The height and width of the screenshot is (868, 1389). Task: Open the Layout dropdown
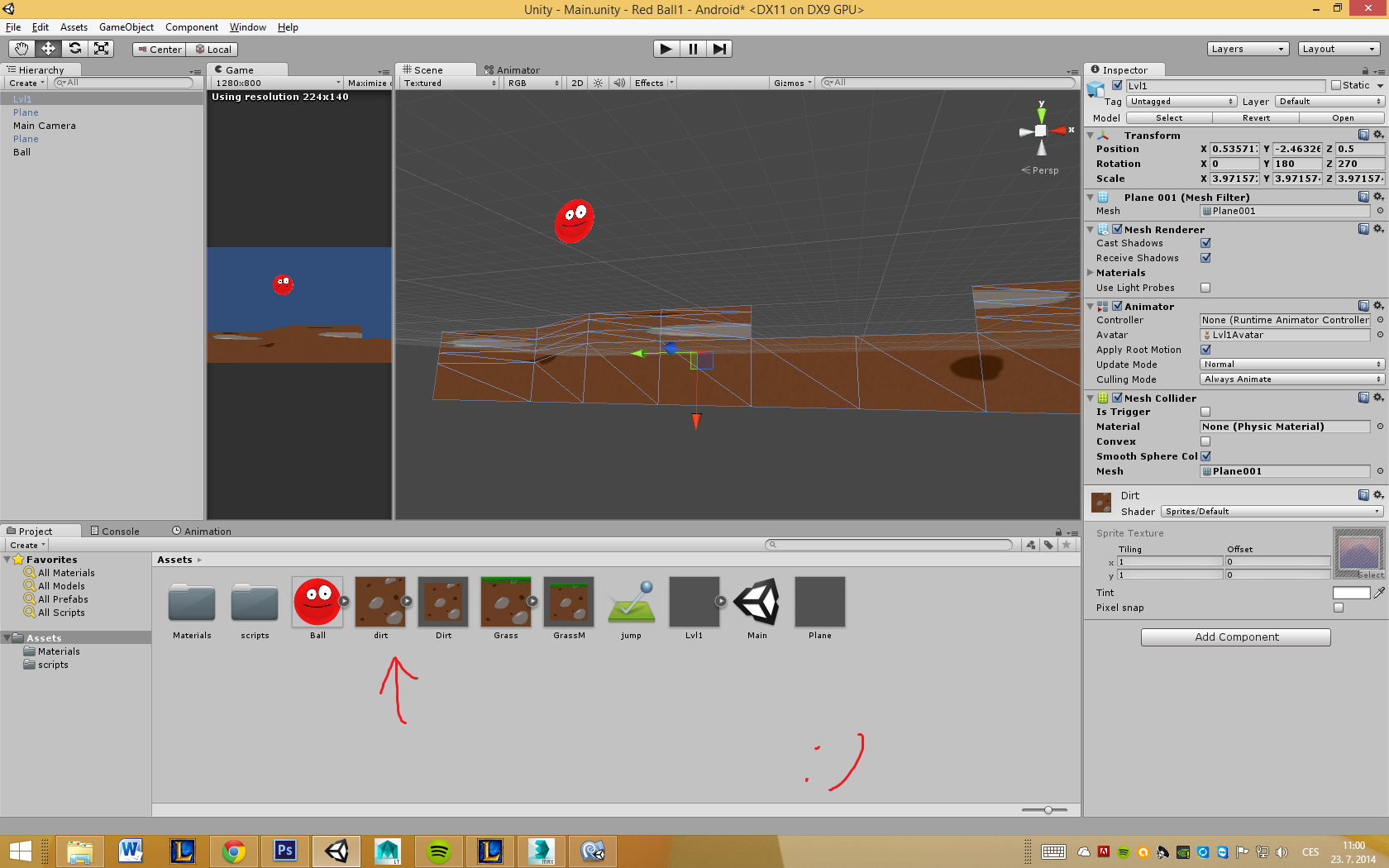coord(1339,49)
